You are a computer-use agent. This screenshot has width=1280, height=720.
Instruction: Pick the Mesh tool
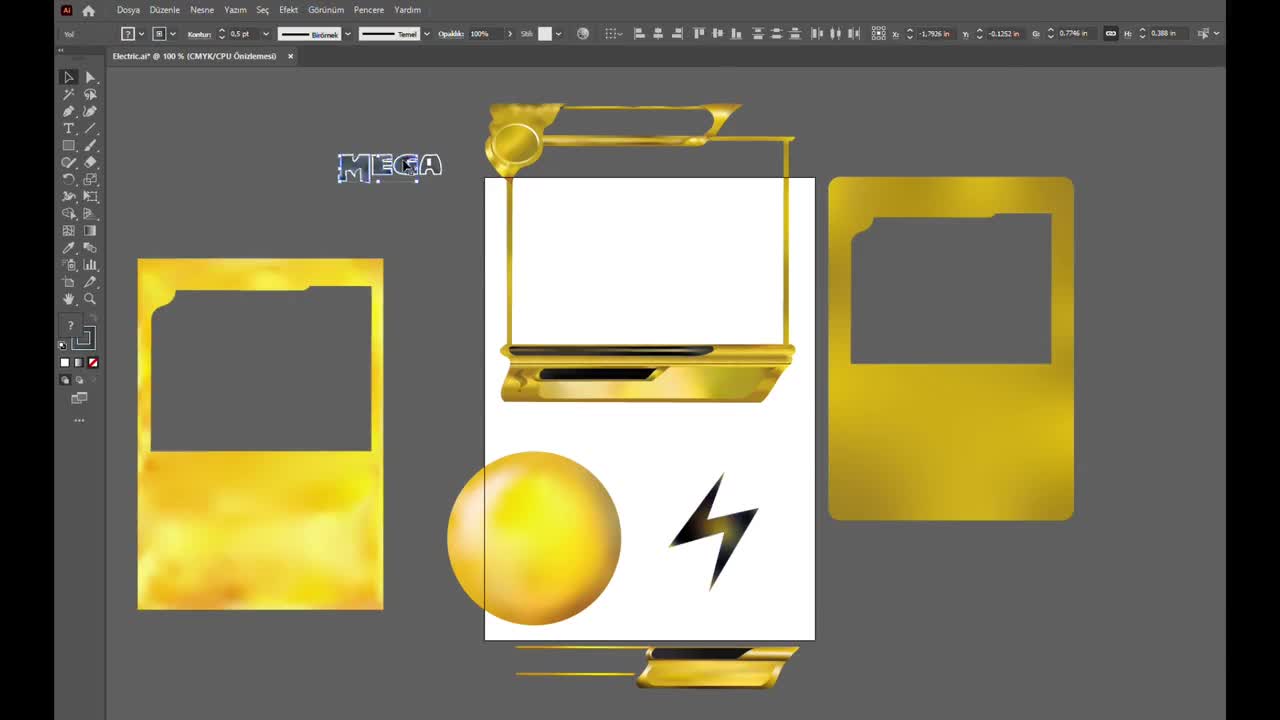68,230
